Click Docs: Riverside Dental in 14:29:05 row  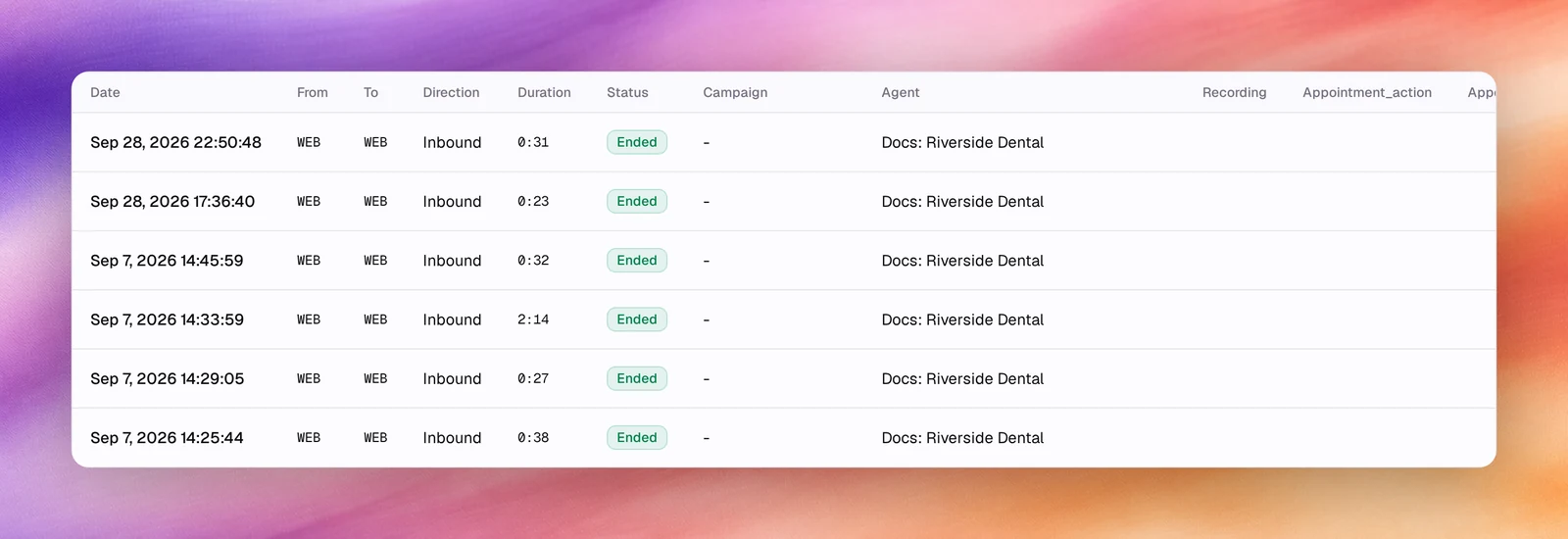[x=962, y=378]
